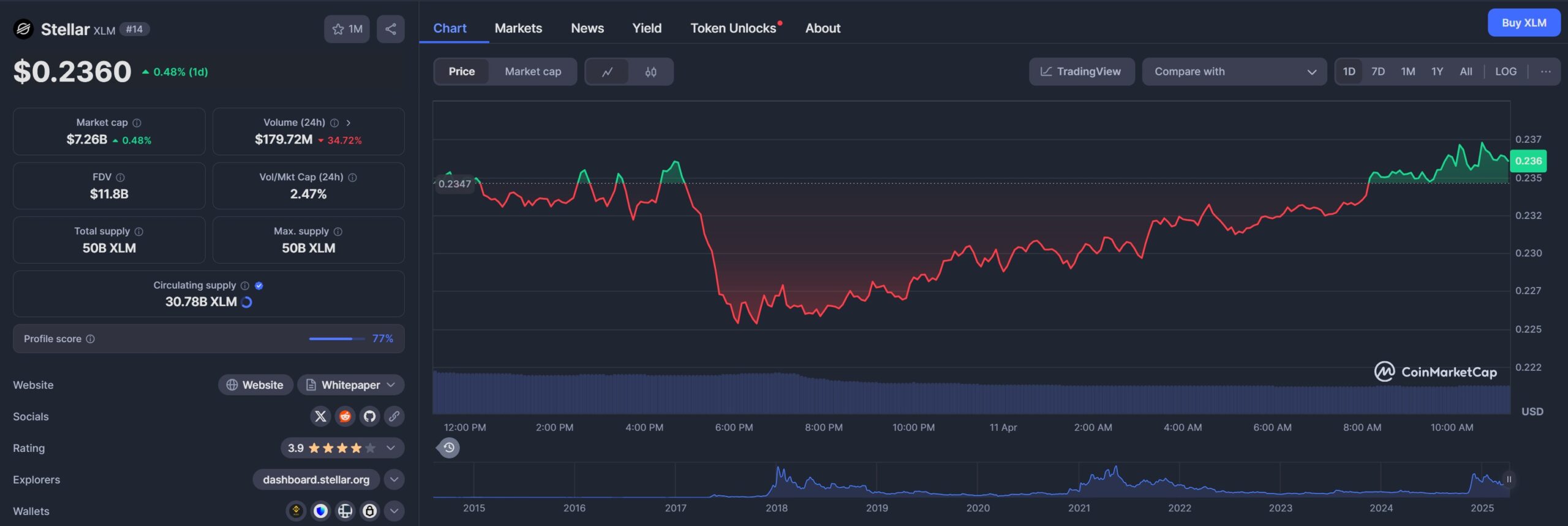
Task: Switch chart to Price view
Action: (x=462, y=72)
